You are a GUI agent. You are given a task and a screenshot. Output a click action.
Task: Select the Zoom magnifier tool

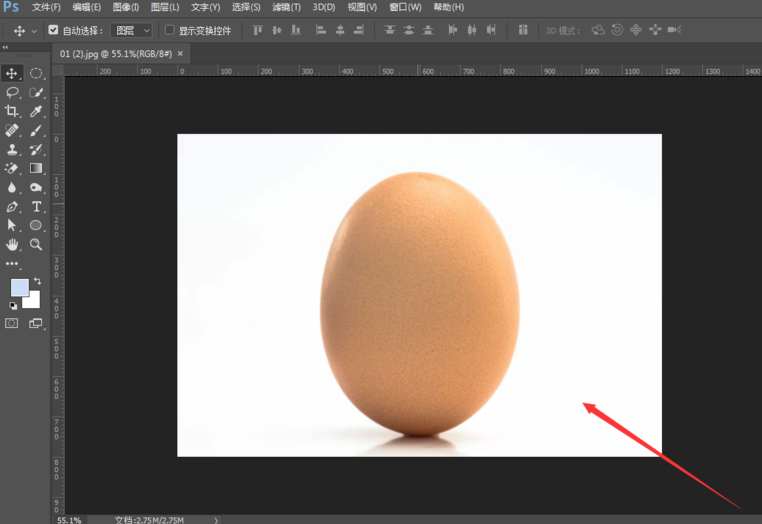click(x=36, y=244)
